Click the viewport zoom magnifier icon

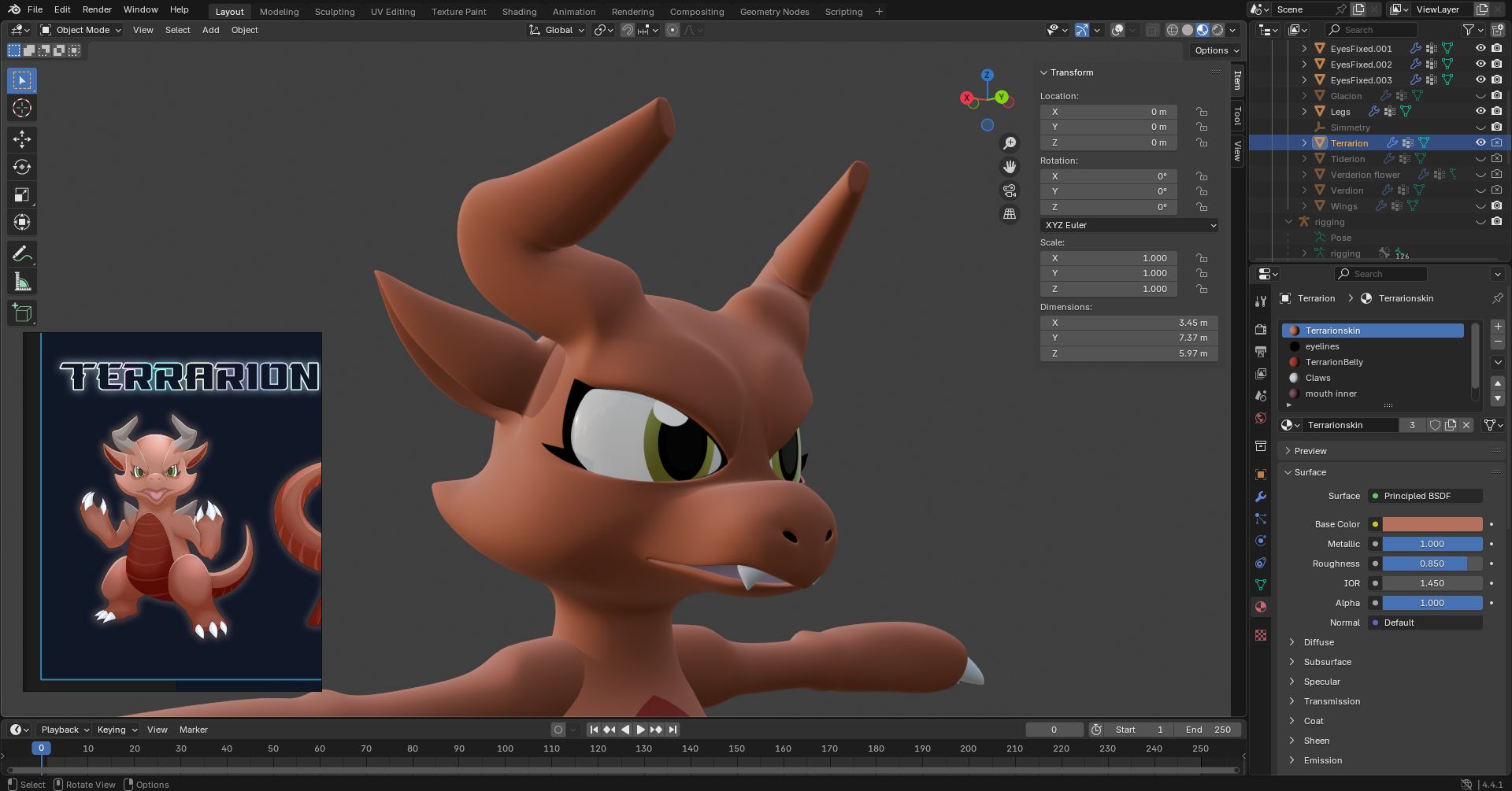1009,143
